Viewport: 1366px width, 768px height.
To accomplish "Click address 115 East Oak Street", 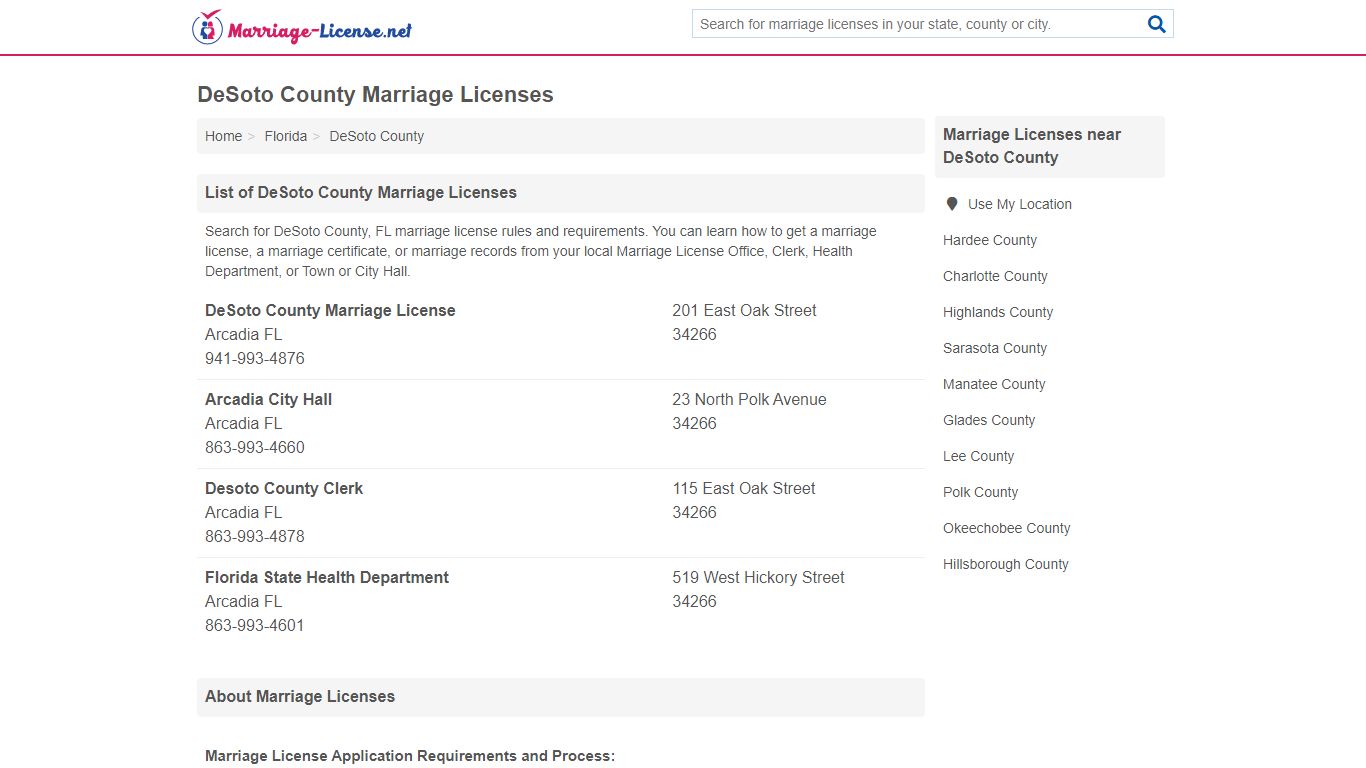I will pos(744,489).
